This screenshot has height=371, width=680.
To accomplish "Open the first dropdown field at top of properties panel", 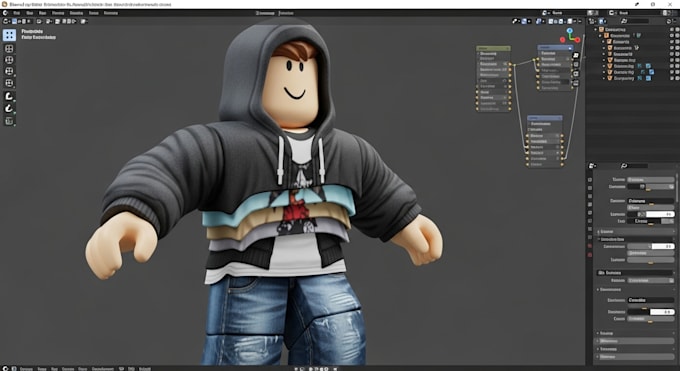I will point(651,180).
